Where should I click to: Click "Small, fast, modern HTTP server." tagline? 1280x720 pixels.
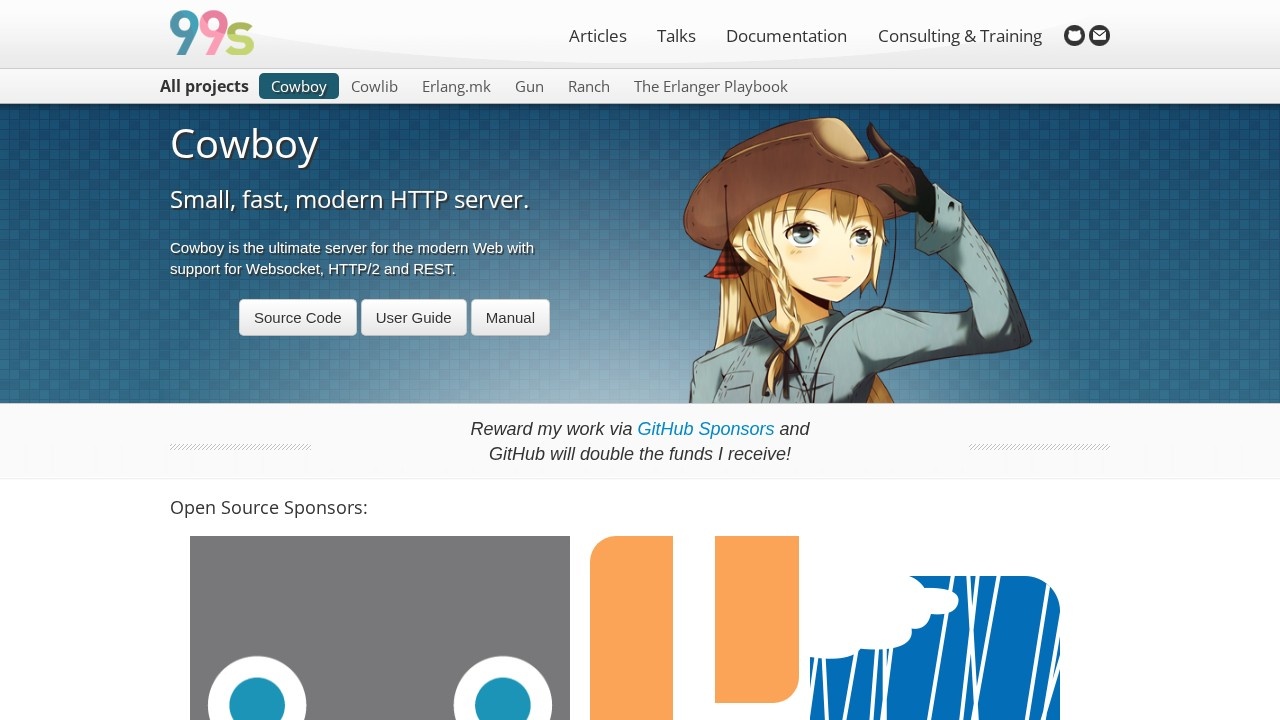[x=349, y=200]
